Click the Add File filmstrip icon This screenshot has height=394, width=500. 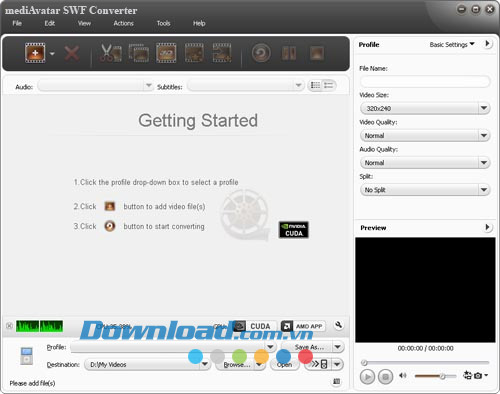35,53
